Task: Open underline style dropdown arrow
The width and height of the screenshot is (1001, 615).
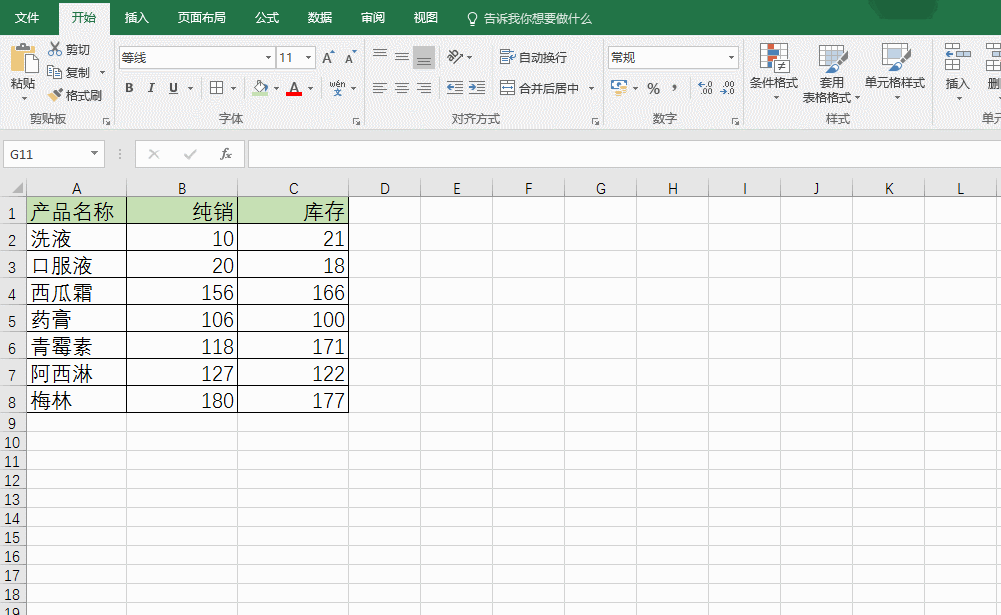Action: 190,88
